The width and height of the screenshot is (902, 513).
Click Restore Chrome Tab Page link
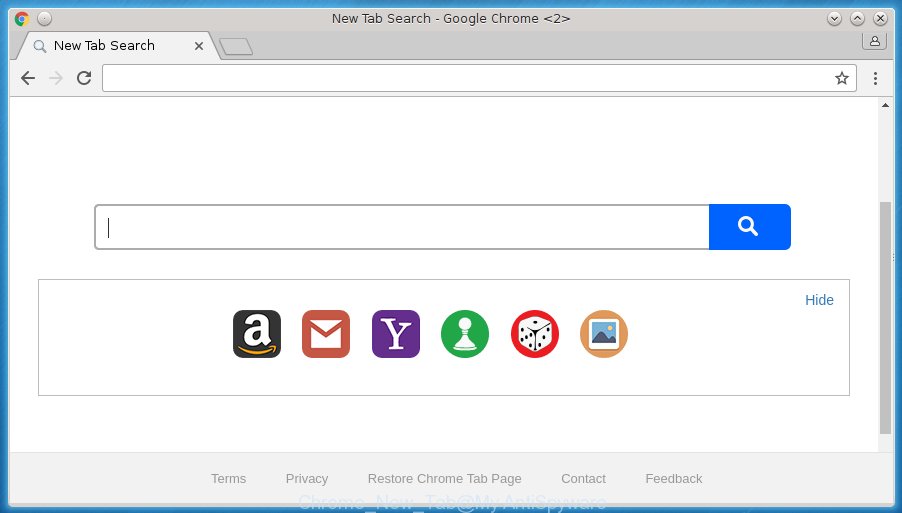point(445,478)
